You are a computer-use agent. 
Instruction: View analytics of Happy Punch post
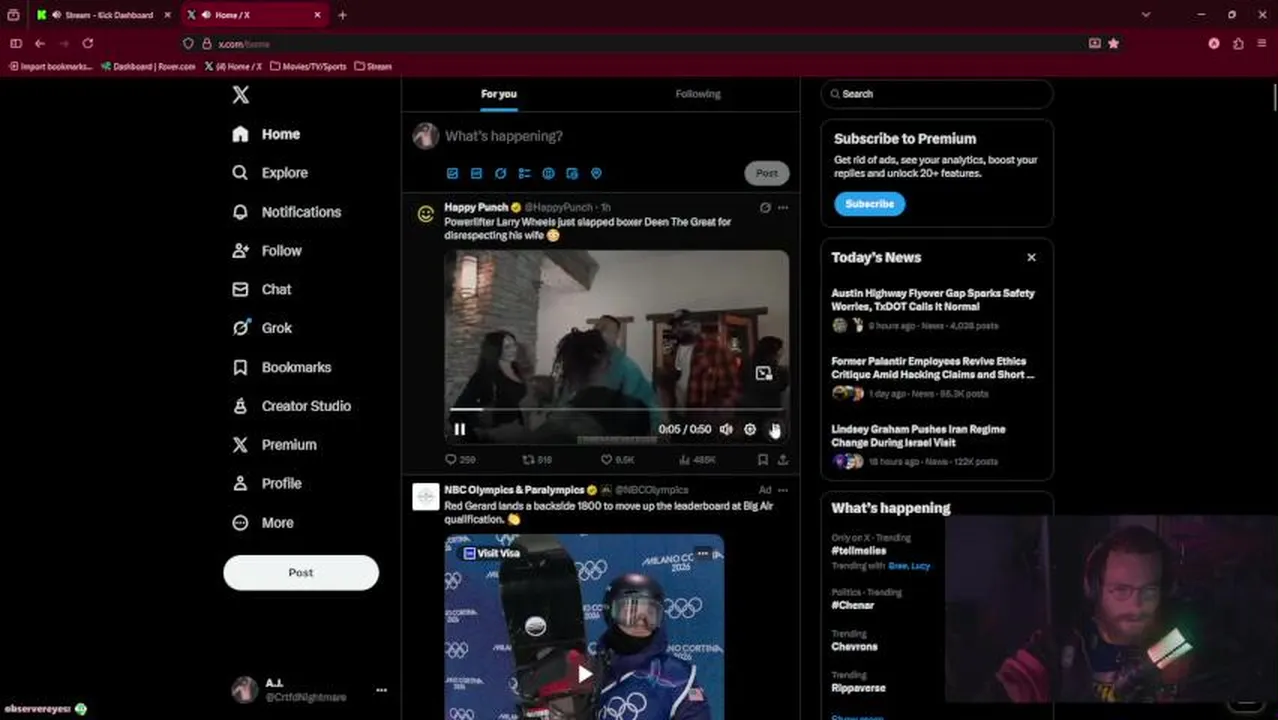pos(697,460)
